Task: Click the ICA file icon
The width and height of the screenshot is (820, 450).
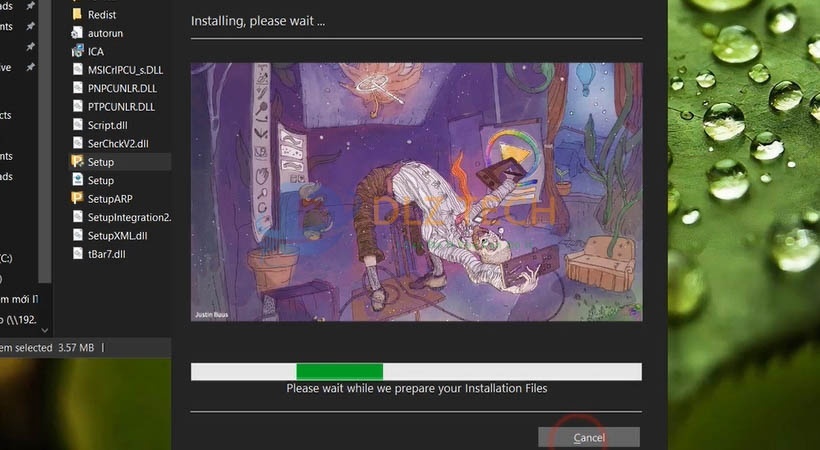Action: [x=78, y=51]
